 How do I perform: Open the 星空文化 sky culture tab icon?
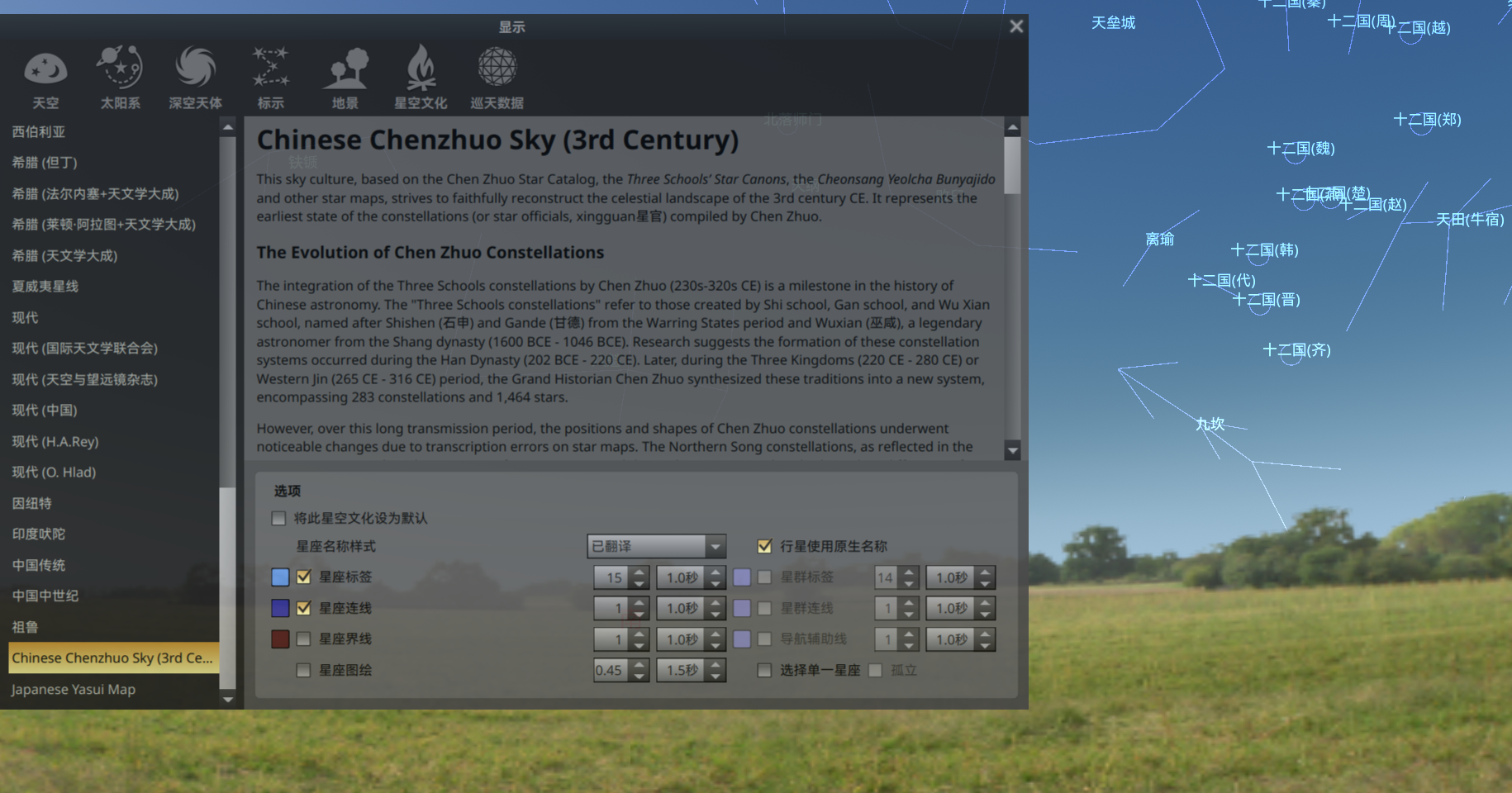tap(421, 78)
